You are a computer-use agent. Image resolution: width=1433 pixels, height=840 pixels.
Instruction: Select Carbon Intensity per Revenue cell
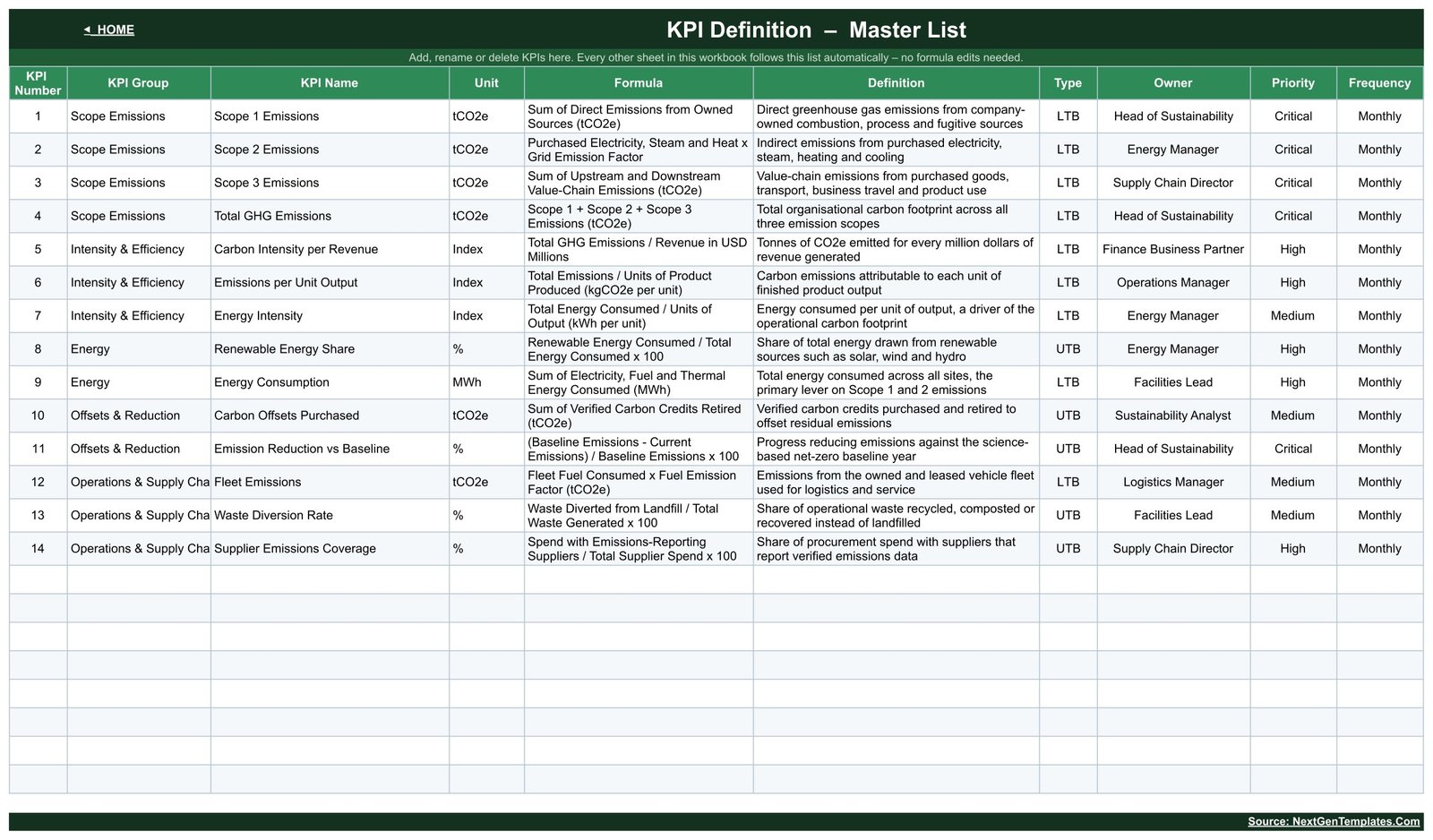[330, 249]
